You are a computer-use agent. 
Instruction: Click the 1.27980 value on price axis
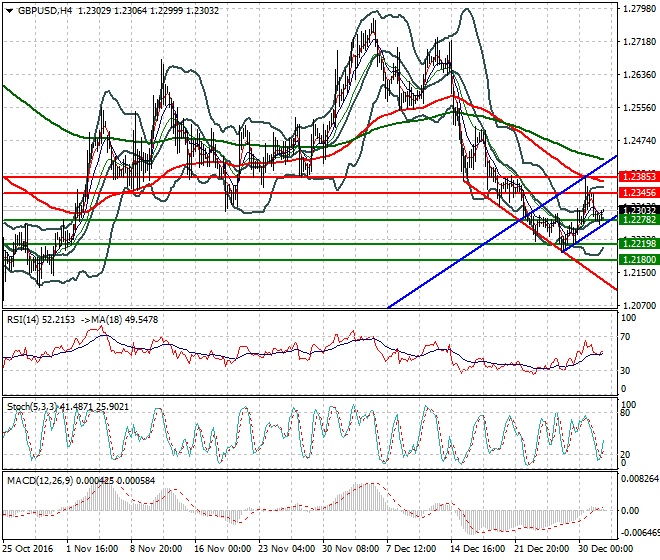point(638,9)
